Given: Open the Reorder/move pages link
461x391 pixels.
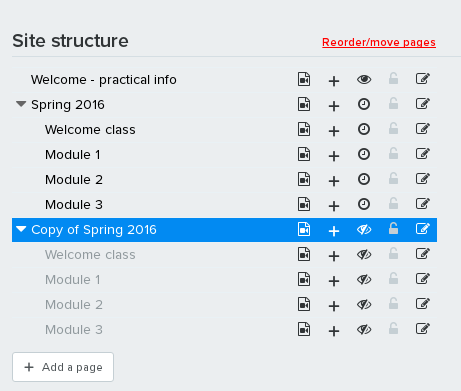Looking at the screenshot, I should tap(379, 42).
